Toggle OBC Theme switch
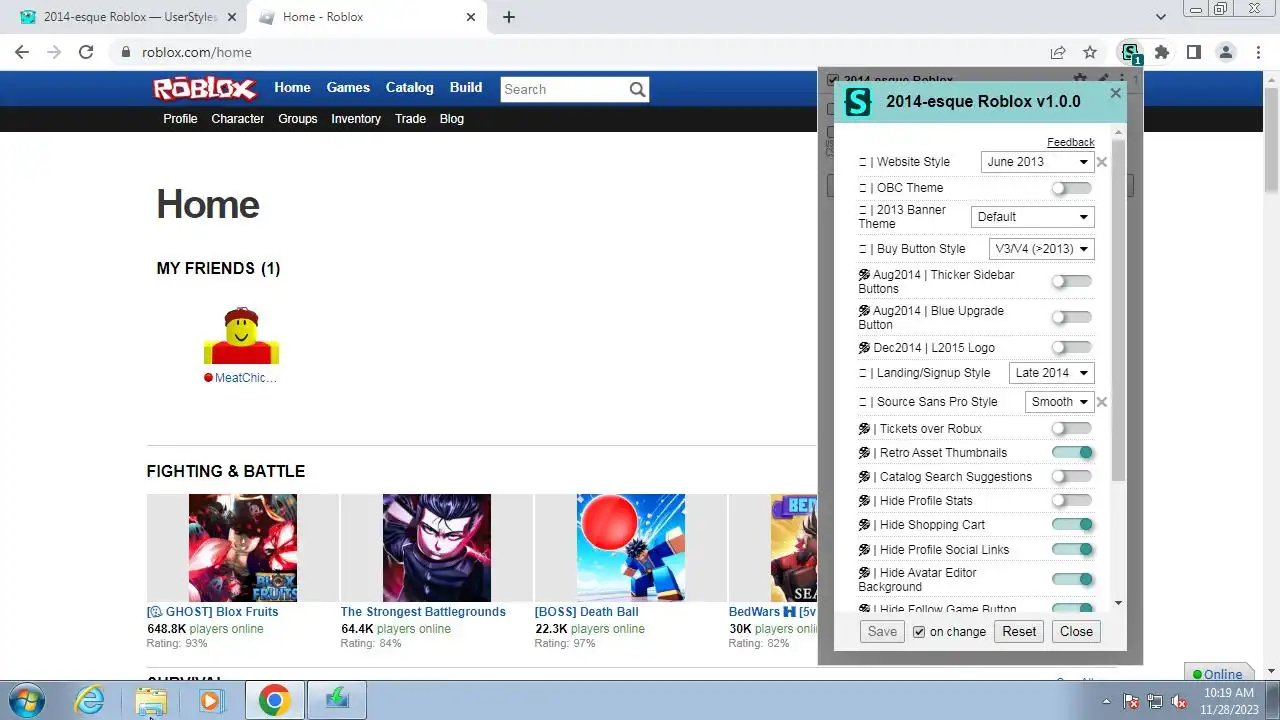The width and height of the screenshot is (1280, 720). pyautogui.click(x=1071, y=188)
